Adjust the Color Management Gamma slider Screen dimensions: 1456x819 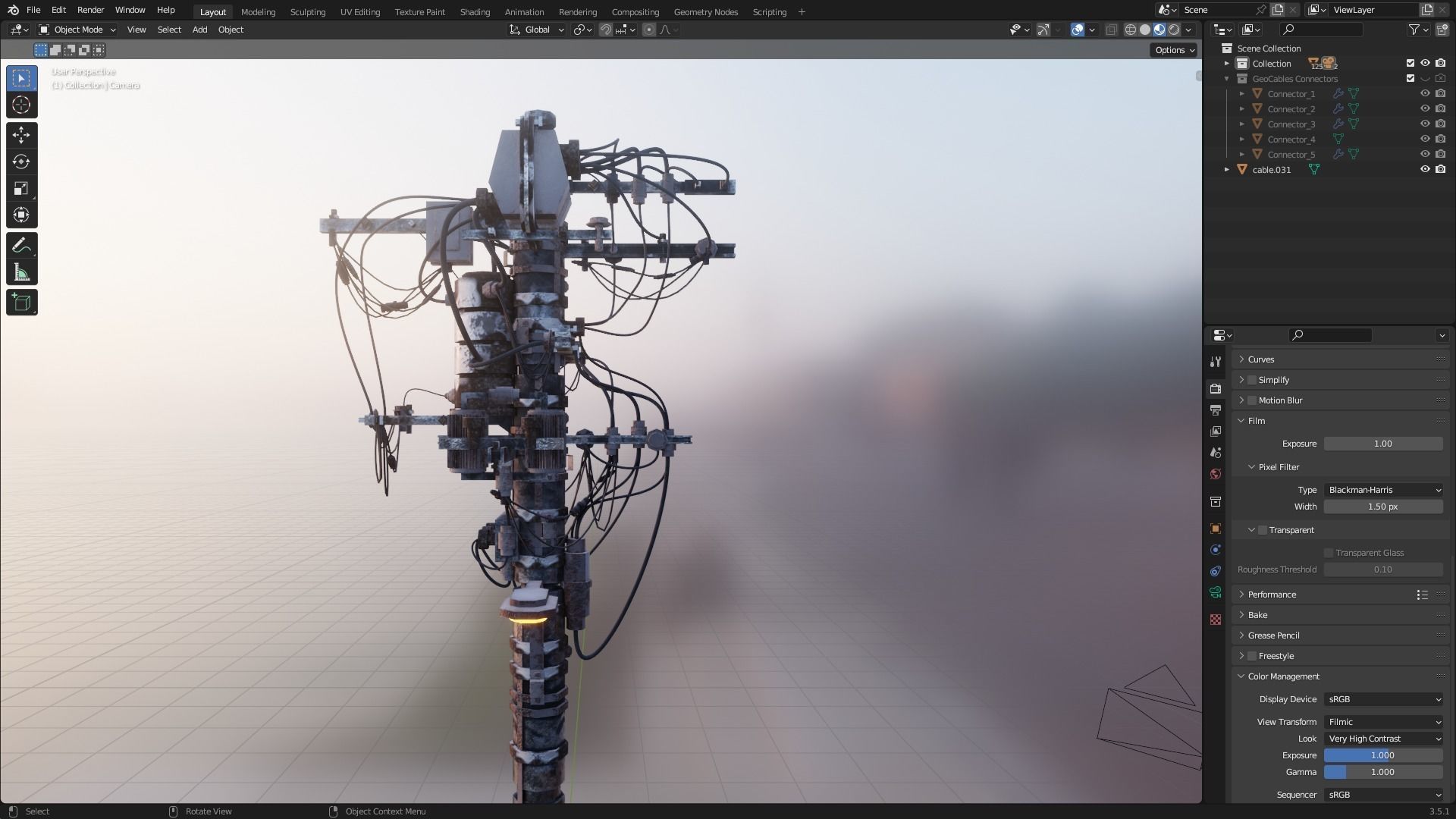tap(1383, 772)
